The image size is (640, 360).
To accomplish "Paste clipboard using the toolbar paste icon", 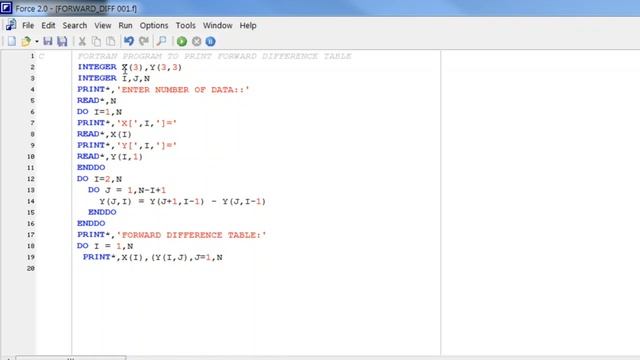I will tap(111, 41).
